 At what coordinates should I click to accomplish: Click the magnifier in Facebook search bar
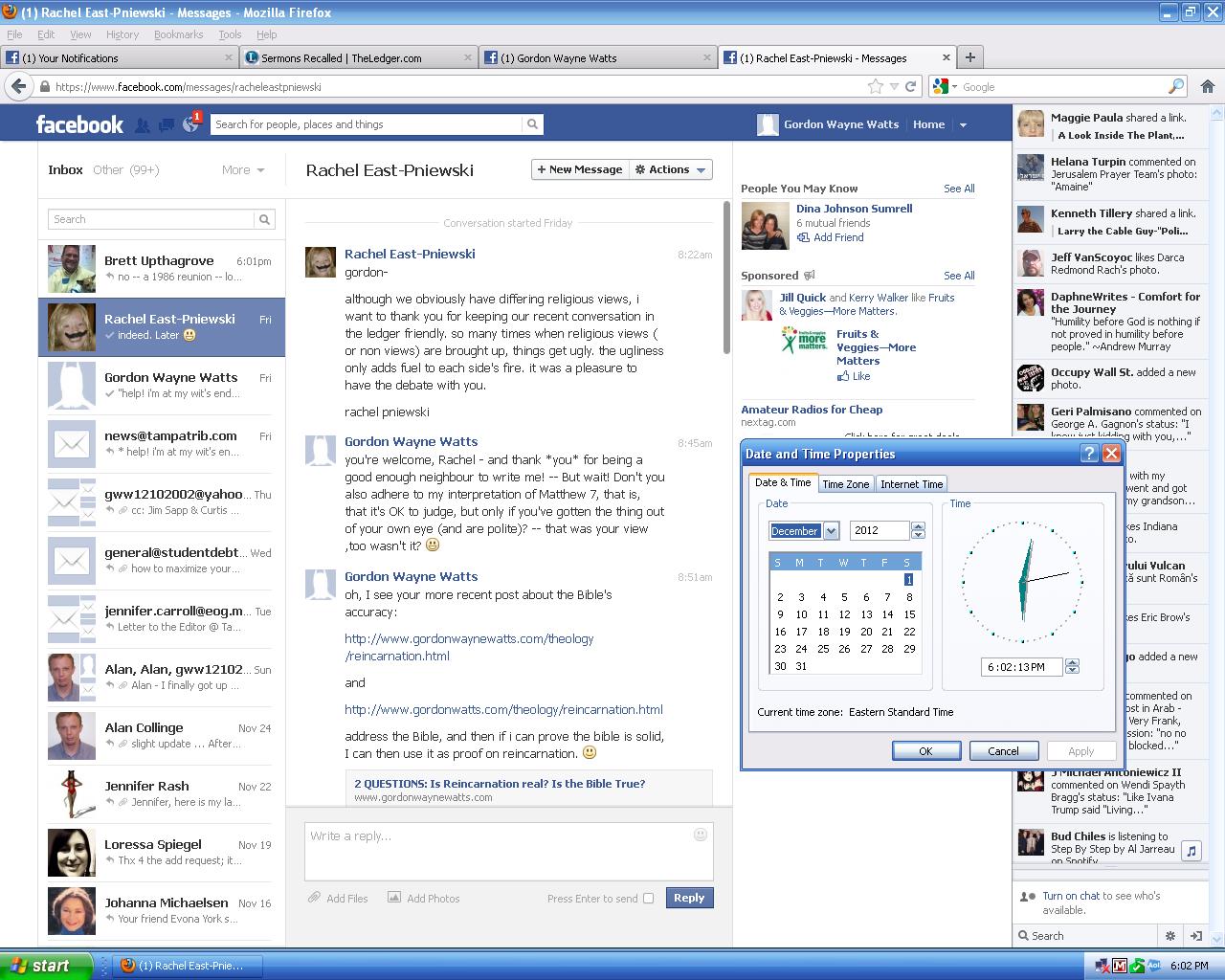[x=532, y=124]
